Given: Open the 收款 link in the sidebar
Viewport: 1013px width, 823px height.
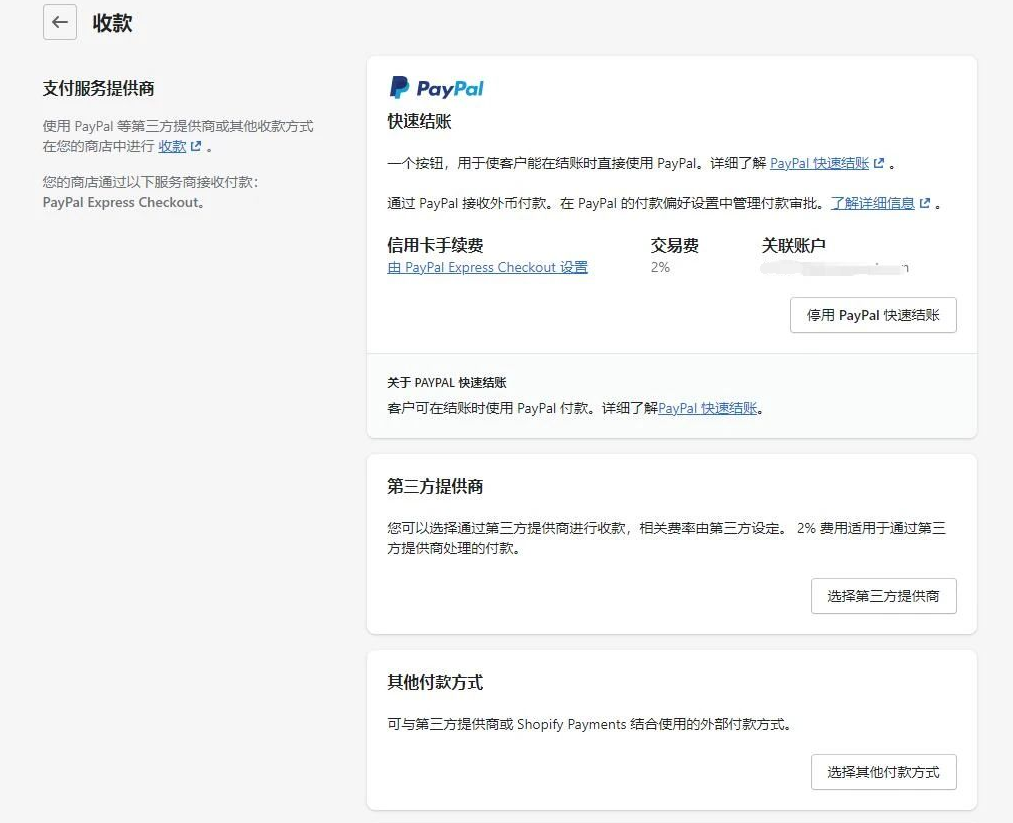Looking at the screenshot, I should pyautogui.click(x=173, y=146).
